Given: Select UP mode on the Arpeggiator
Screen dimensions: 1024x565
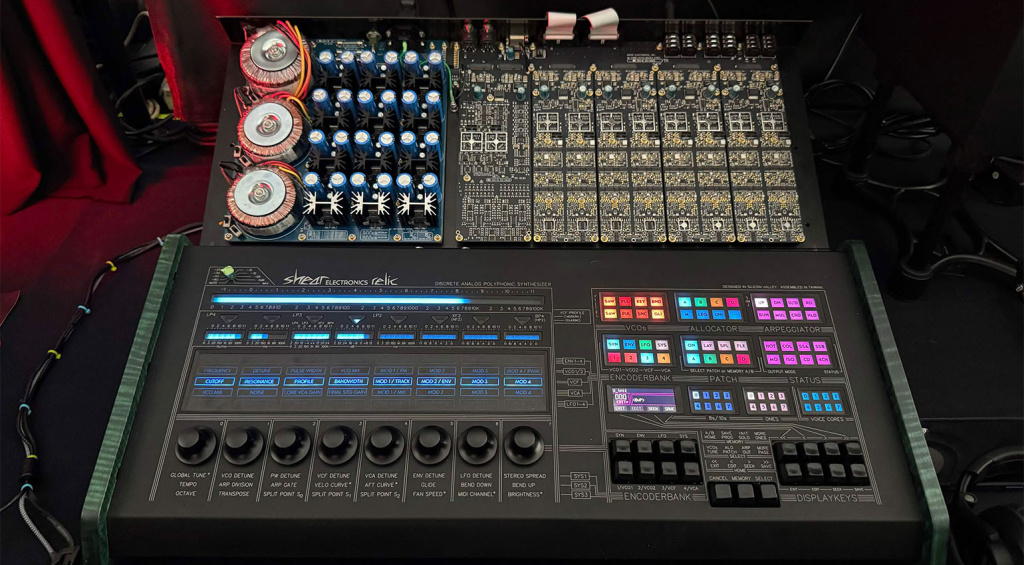Looking at the screenshot, I should (x=761, y=302).
